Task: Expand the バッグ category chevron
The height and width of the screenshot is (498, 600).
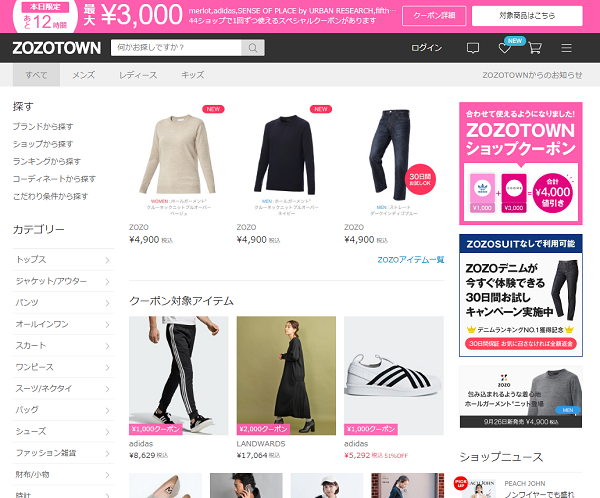Action: click(x=108, y=410)
